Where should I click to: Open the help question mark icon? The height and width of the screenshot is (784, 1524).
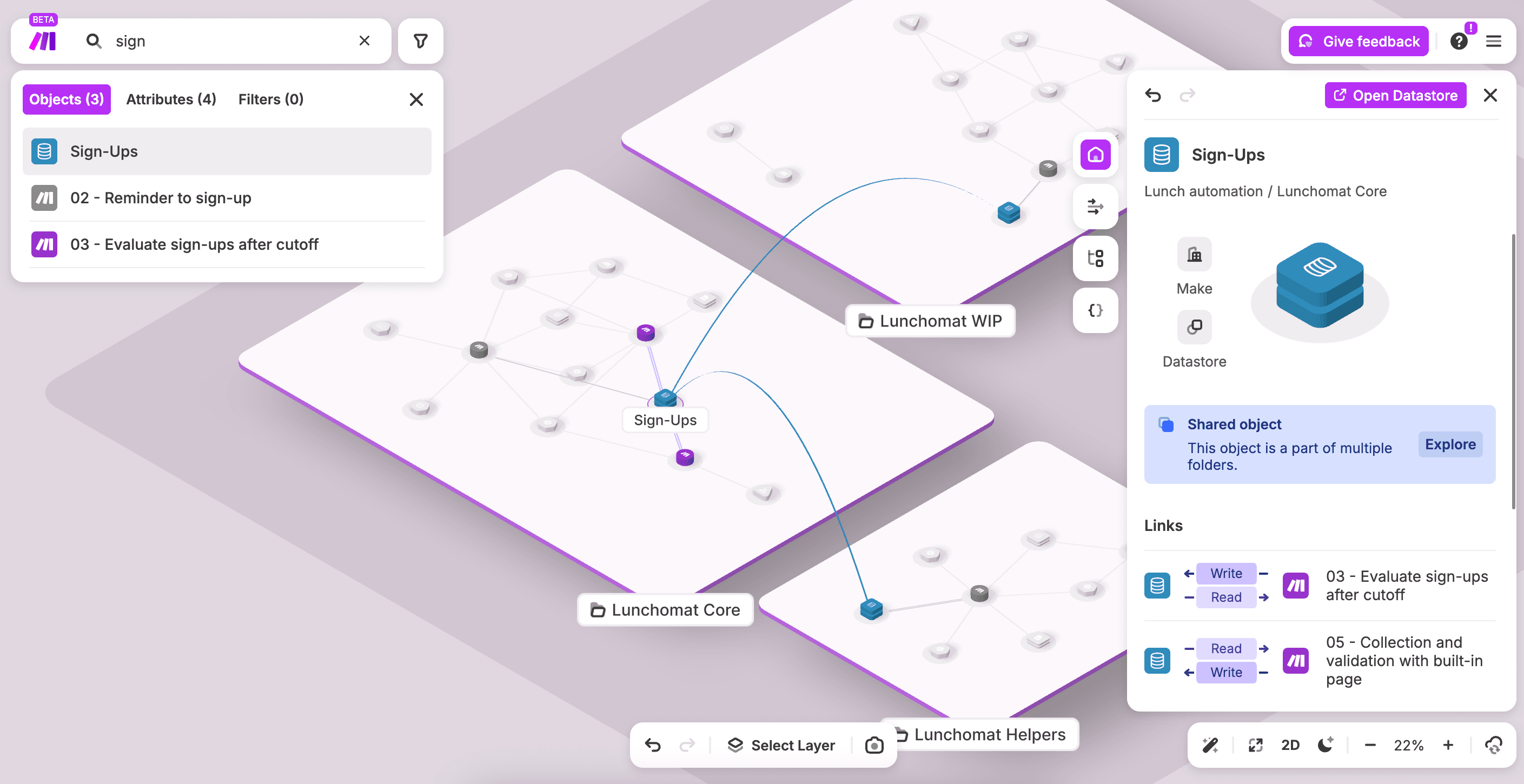click(1460, 41)
